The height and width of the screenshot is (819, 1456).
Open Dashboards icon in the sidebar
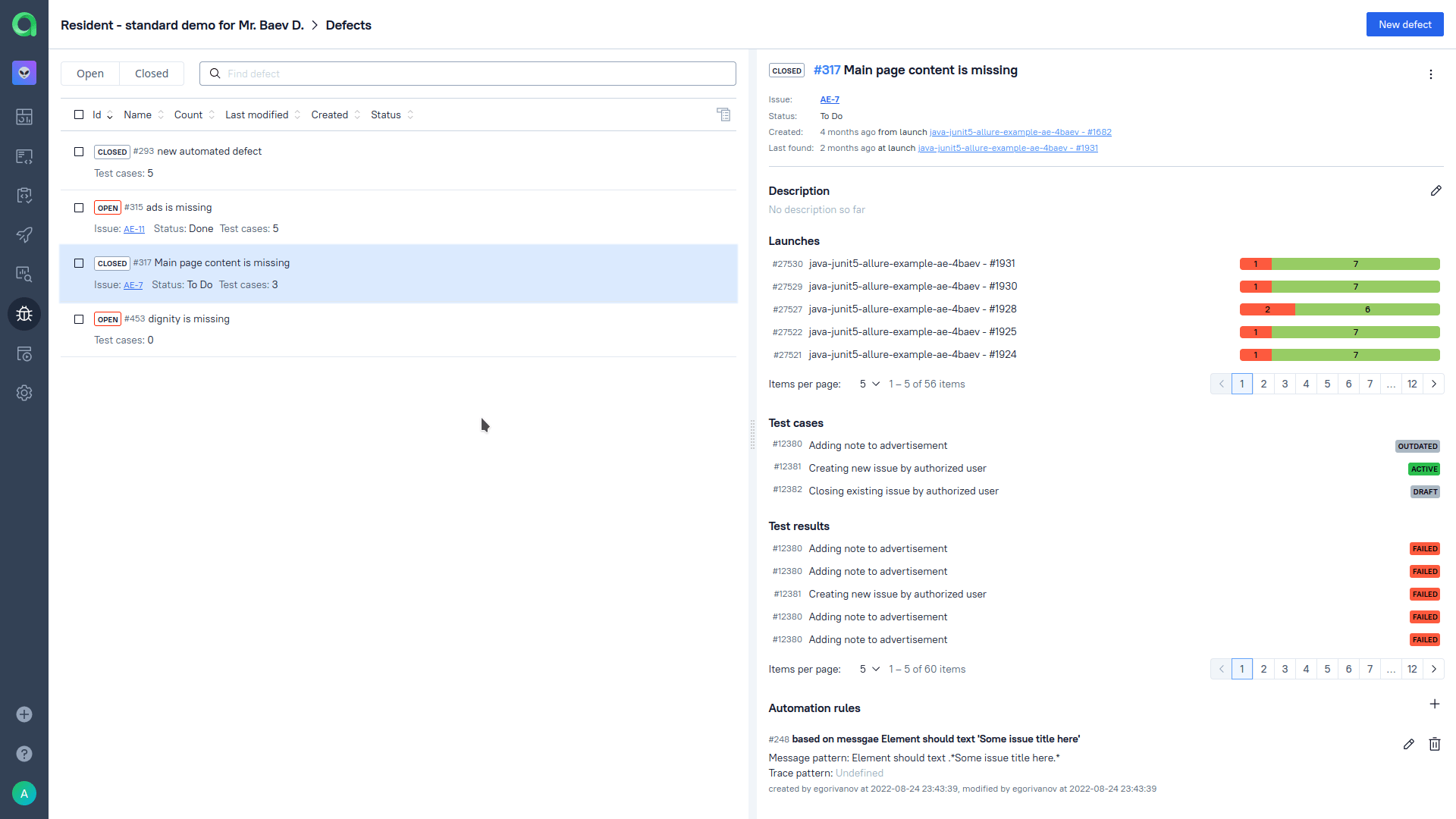[x=24, y=117]
